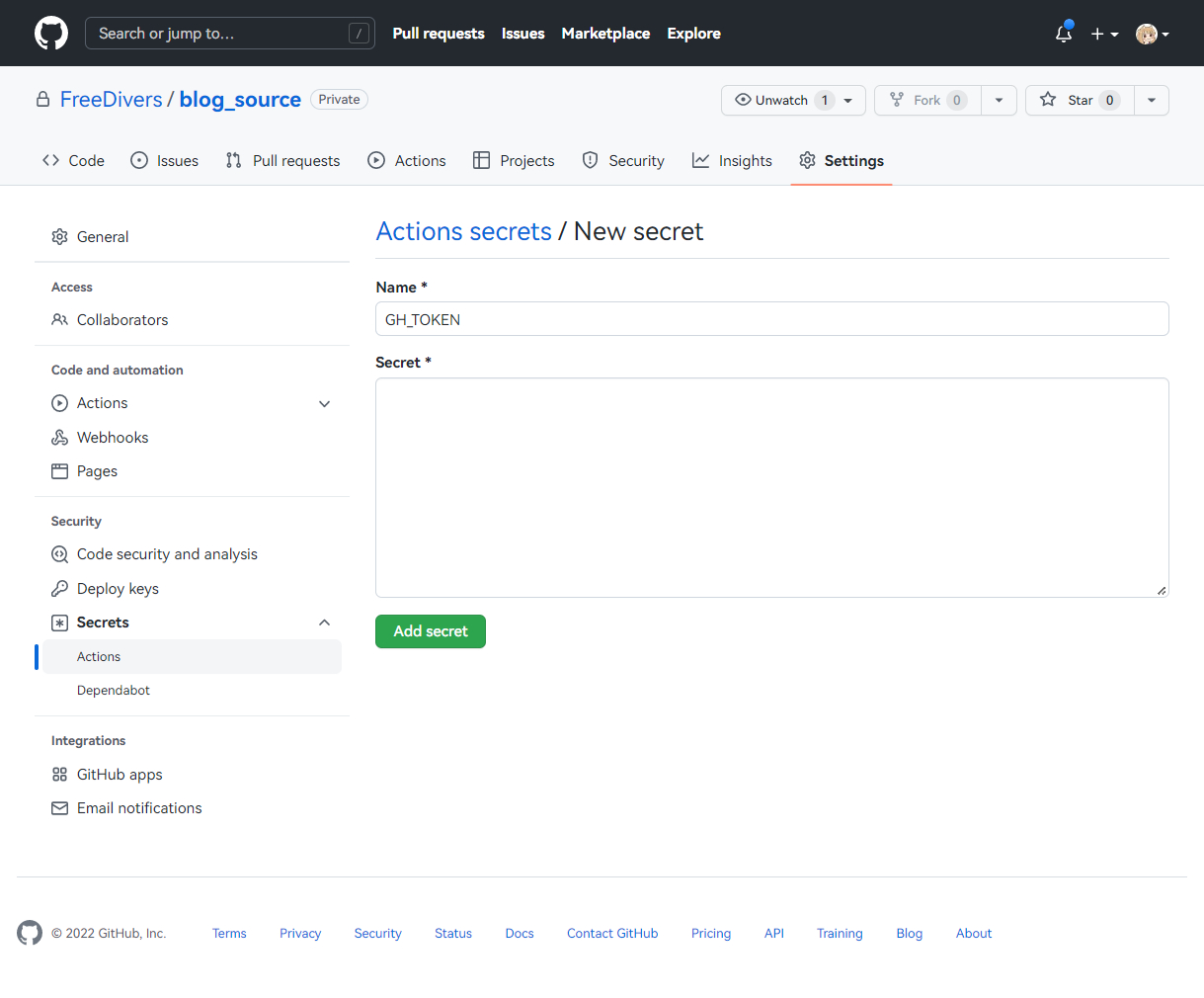The width and height of the screenshot is (1204, 998).
Task: Click the Deploy keys key icon
Action: point(59,589)
